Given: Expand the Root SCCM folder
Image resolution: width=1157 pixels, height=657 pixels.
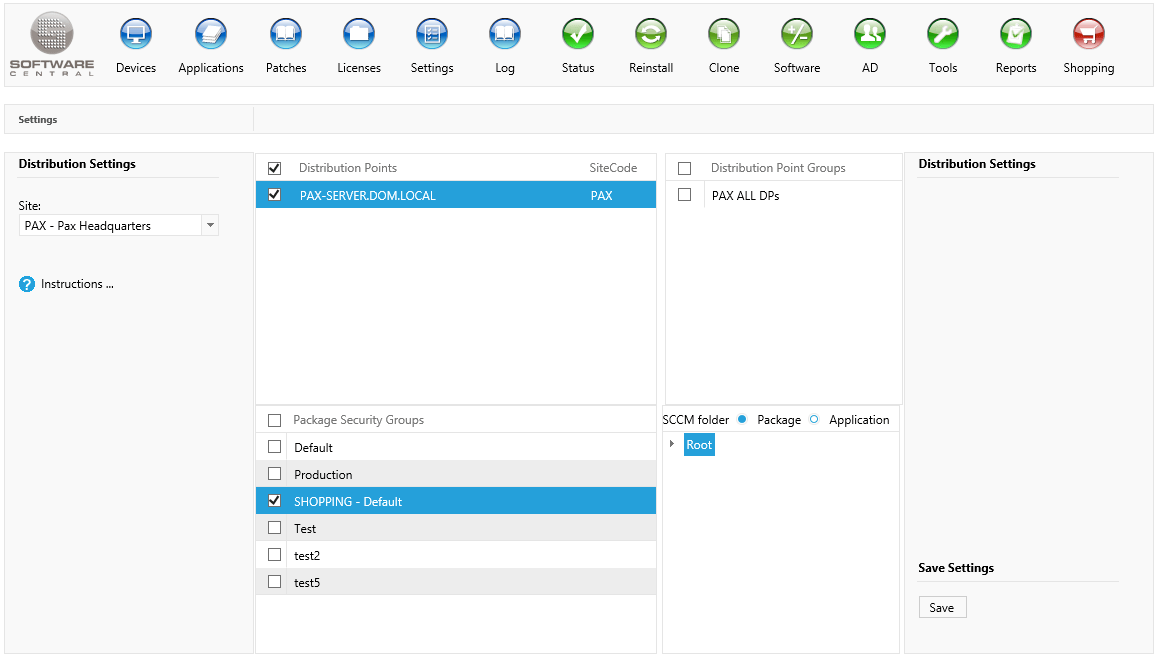Looking at the screenshot, I should click(672, 444).
